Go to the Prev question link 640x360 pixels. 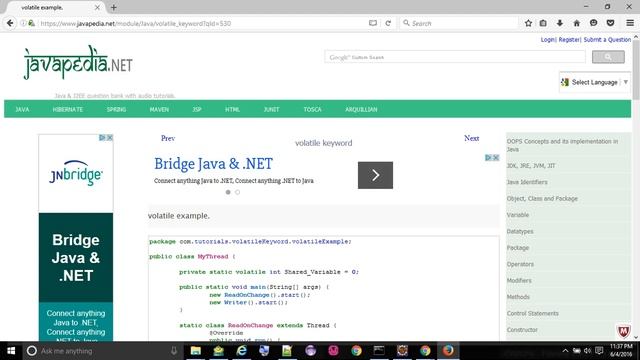pyautogui.click(x=168, y=138)
